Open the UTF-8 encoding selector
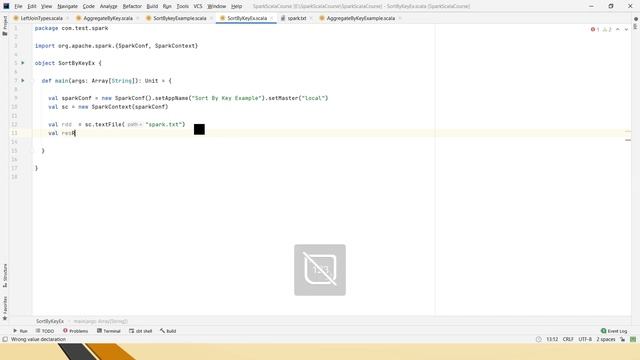Viewport: 640px width, 360px height. pos(585,339)
